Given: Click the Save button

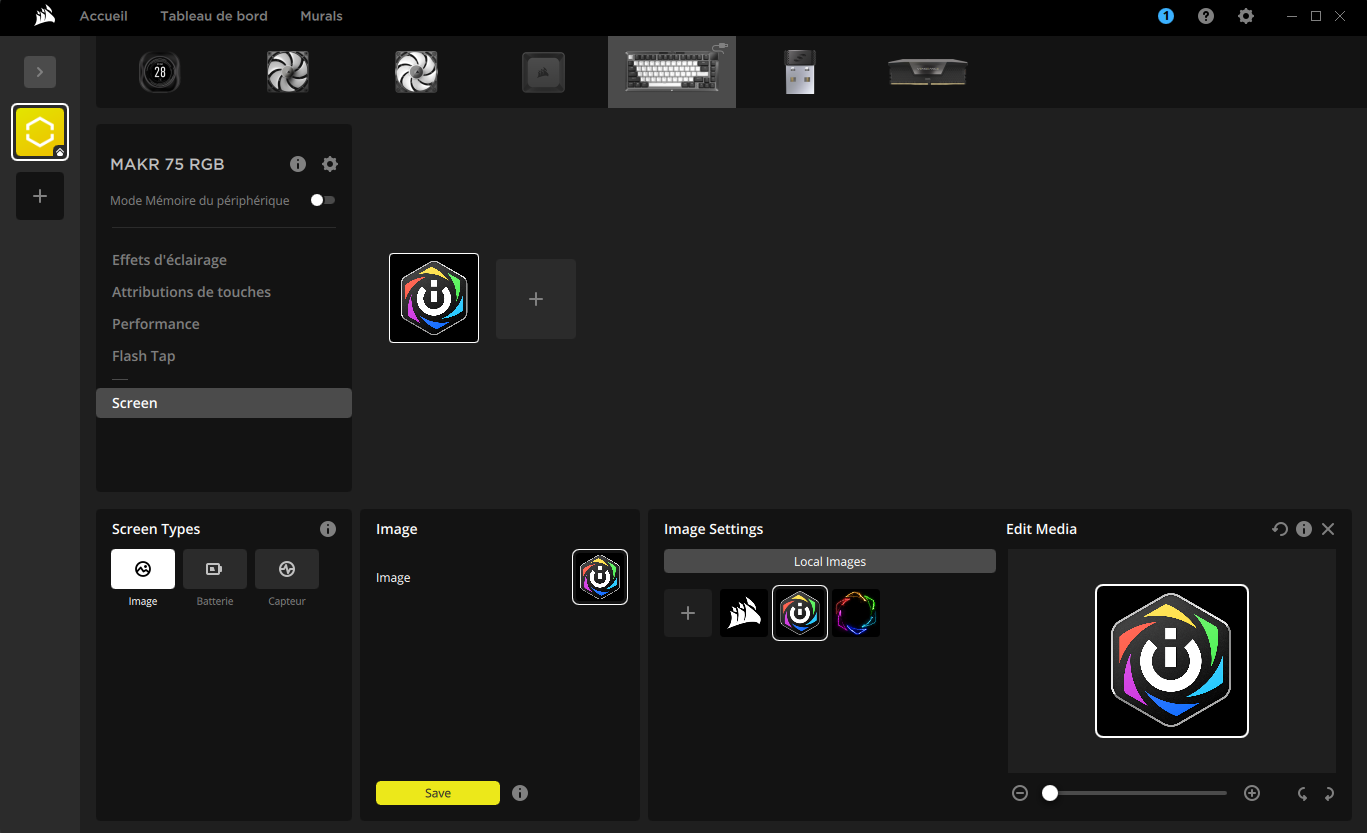Looking at the screenshot, I should tap(438, 793).
